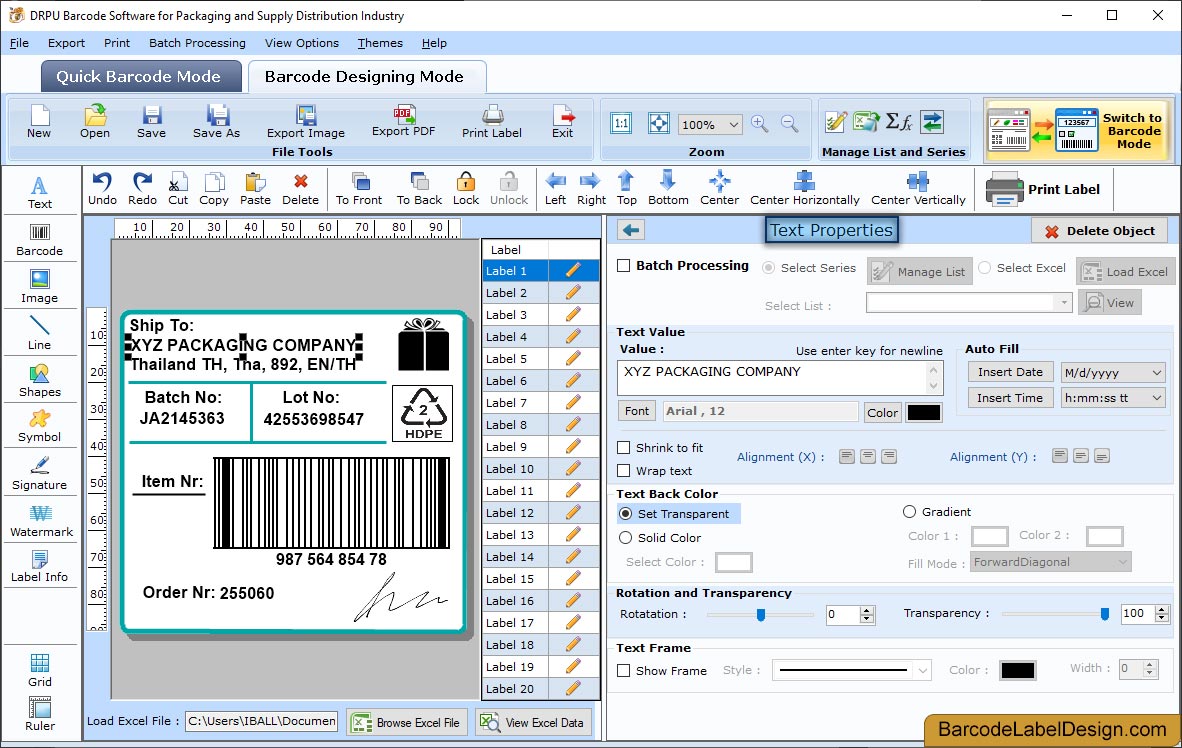Select the Watermark tool
The width and height of the screenshot is (1182, 748).
click(41, 521)
